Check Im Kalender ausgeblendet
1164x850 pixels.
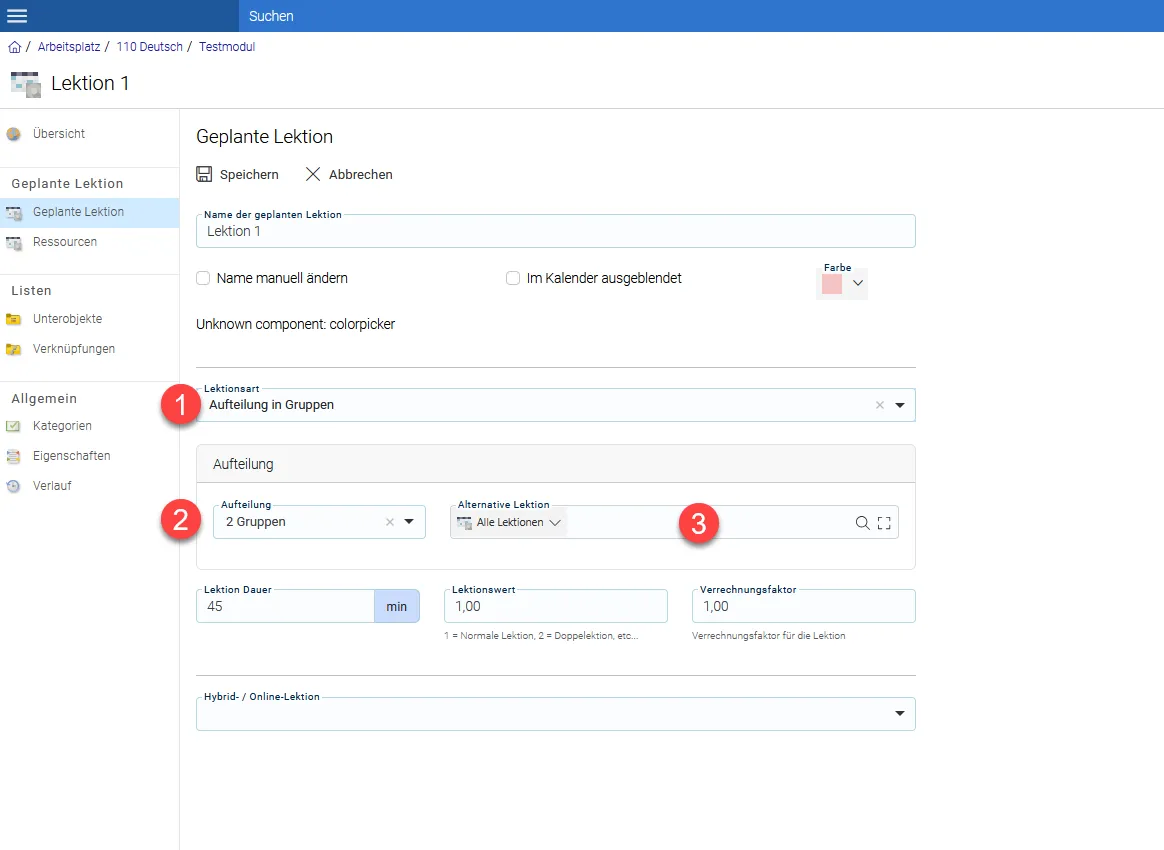pyautogui.click(x=513, y=278)
